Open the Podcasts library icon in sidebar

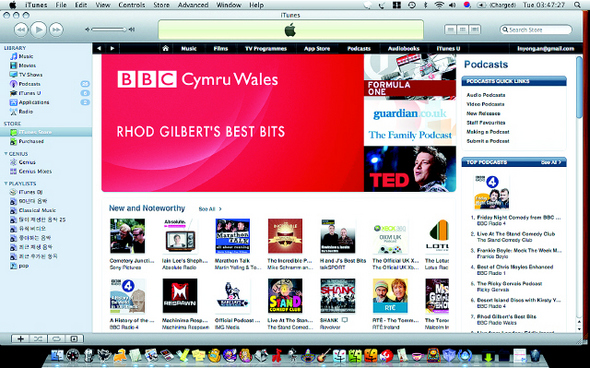pos(14,84)
